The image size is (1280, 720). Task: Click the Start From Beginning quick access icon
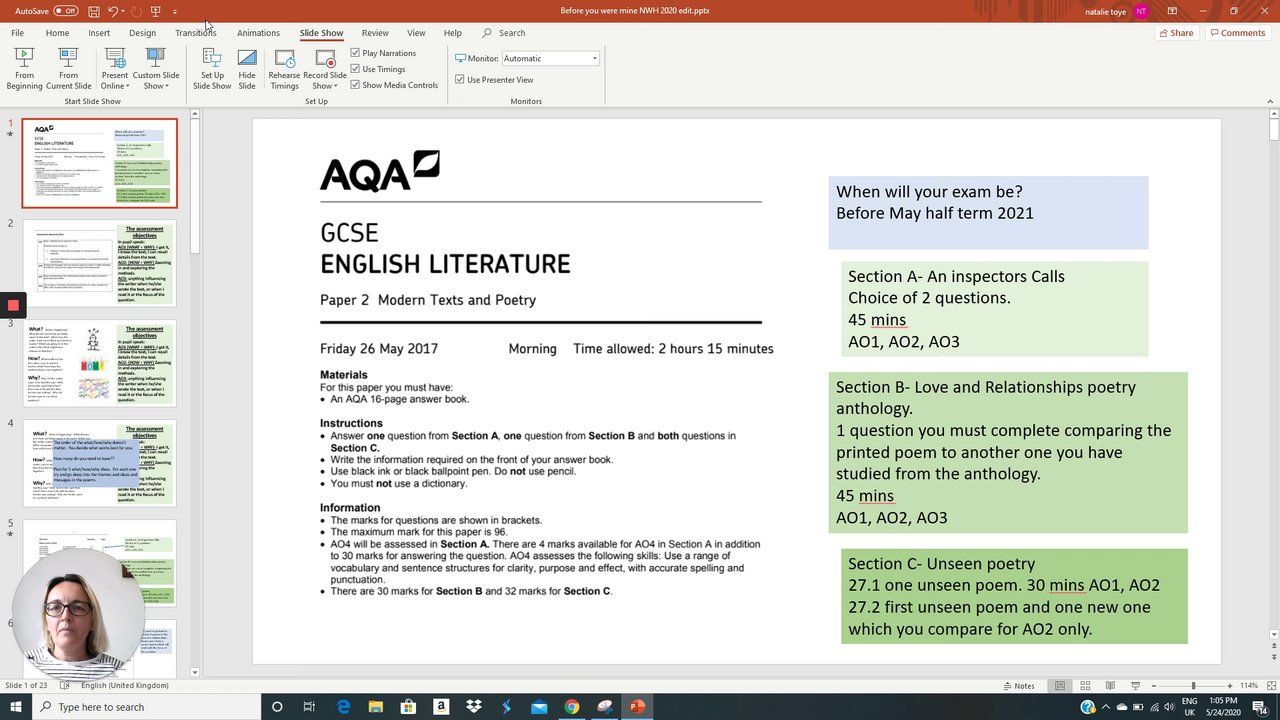coord(155,11)
